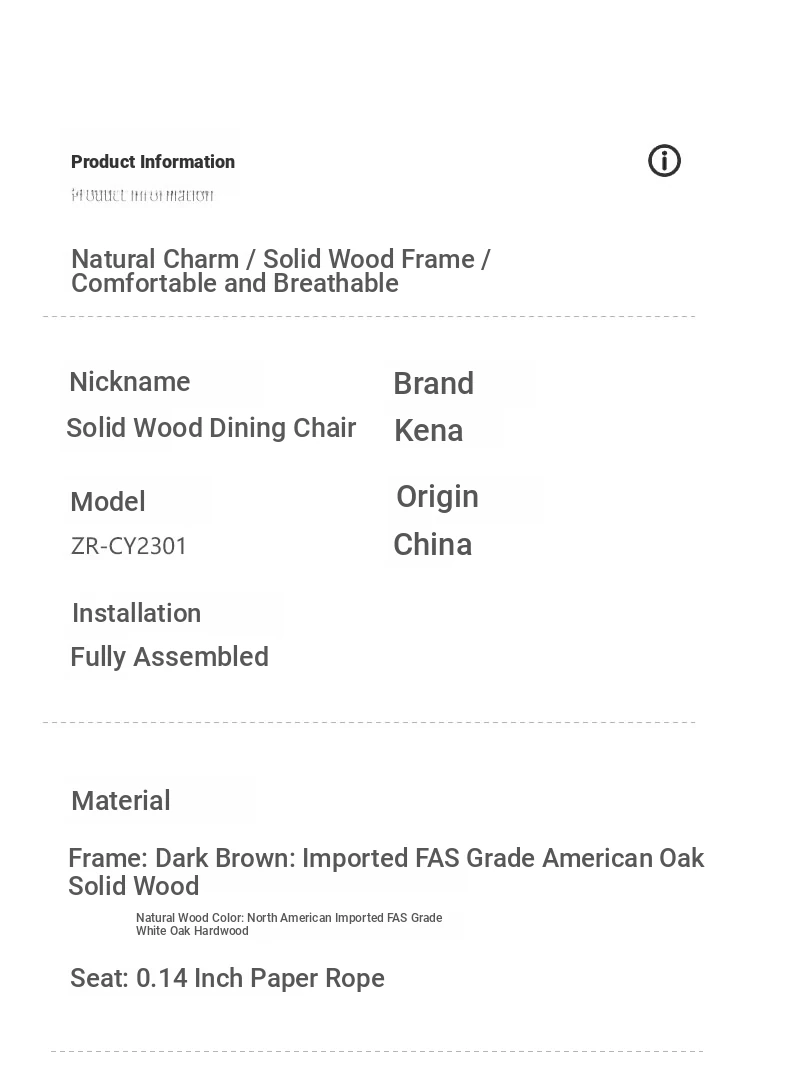Image resolution: width=790 pixels, height=1069 pixels.
Task: Select the Model label
Action: (108, 502)
